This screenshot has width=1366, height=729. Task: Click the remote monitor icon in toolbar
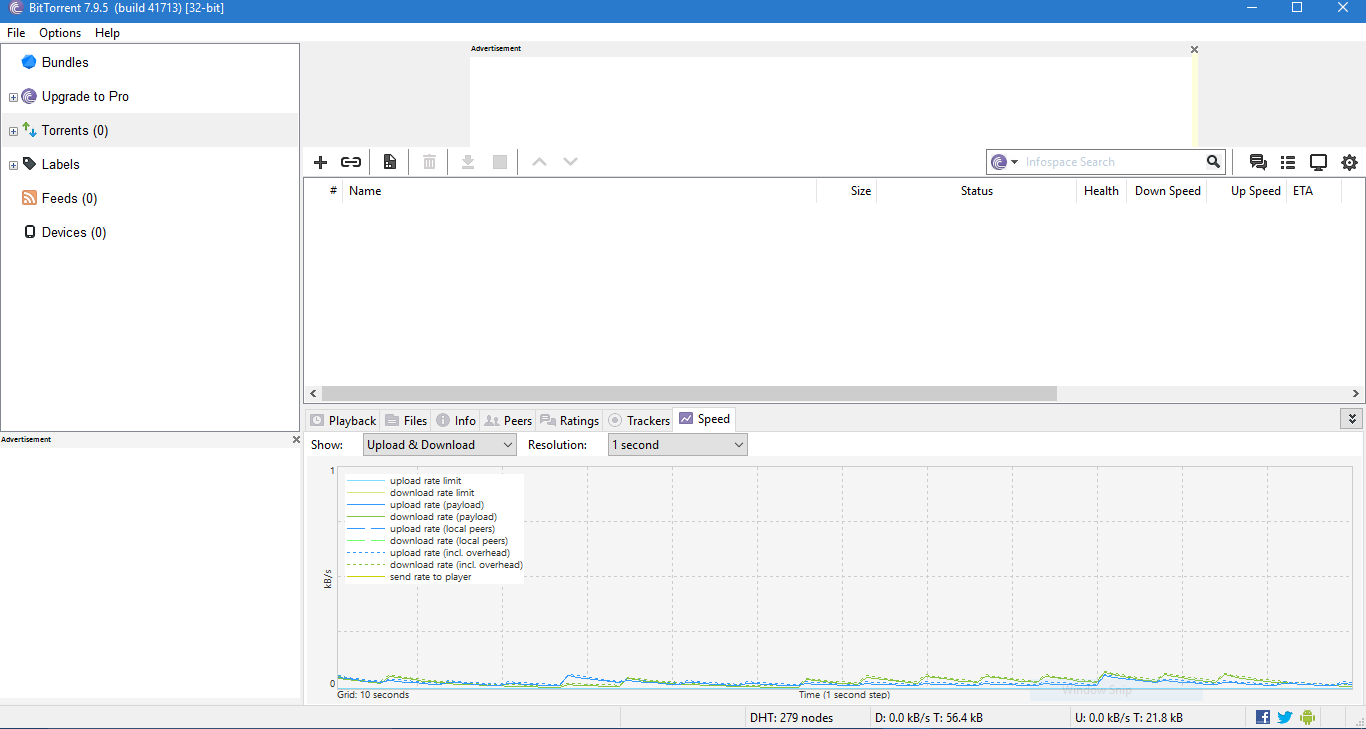coord(1319,162)
